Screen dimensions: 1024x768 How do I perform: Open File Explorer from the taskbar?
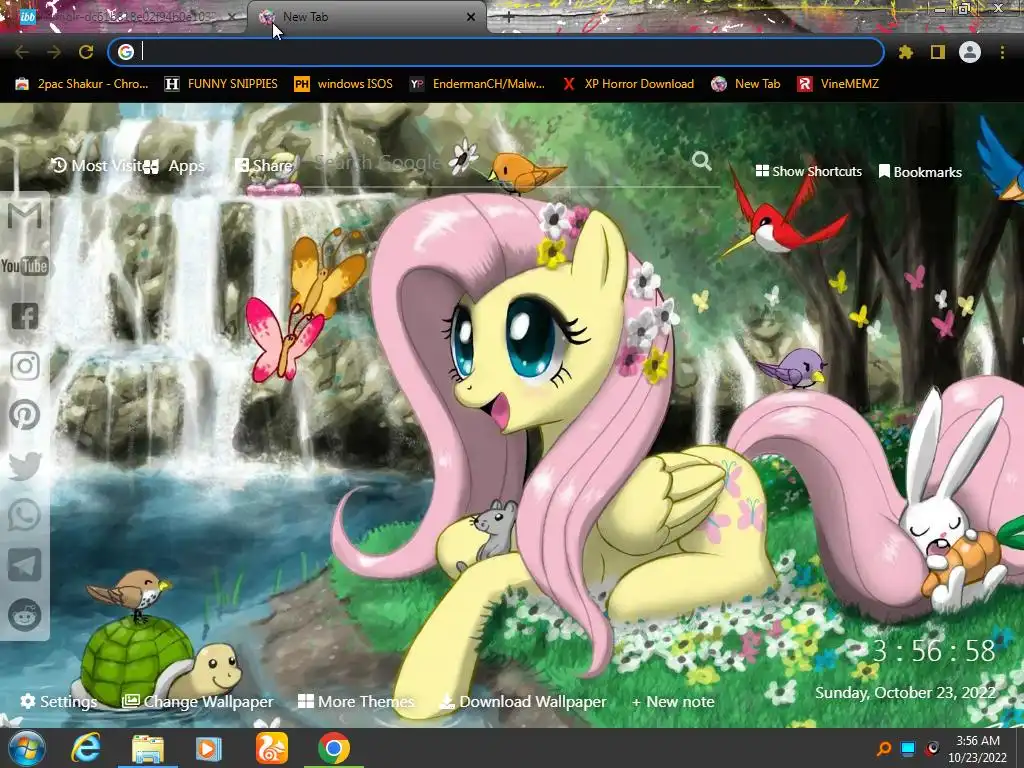(148, 748)
